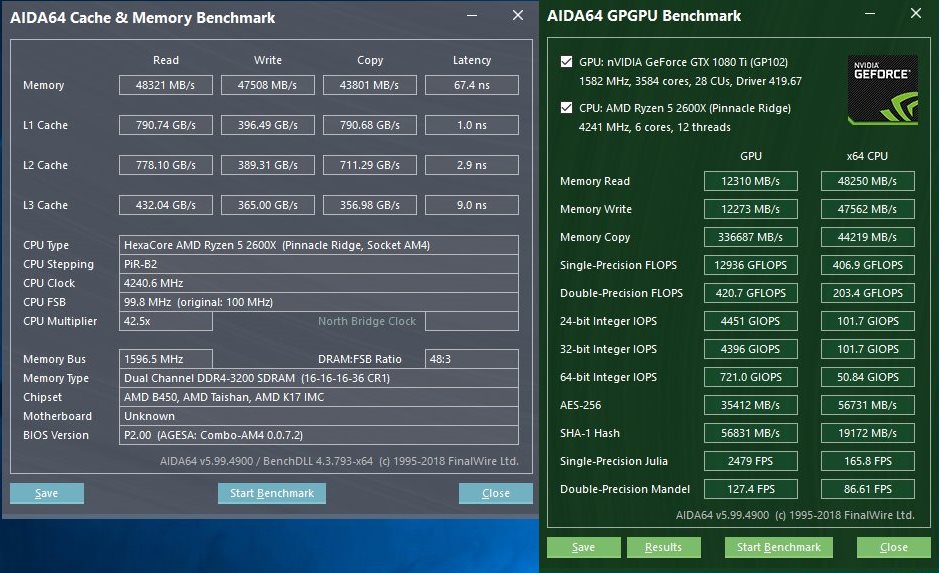Click Save in GPGPU Benchmark window
The width and height of the screenshot is (939, 573).
[583, 547]
